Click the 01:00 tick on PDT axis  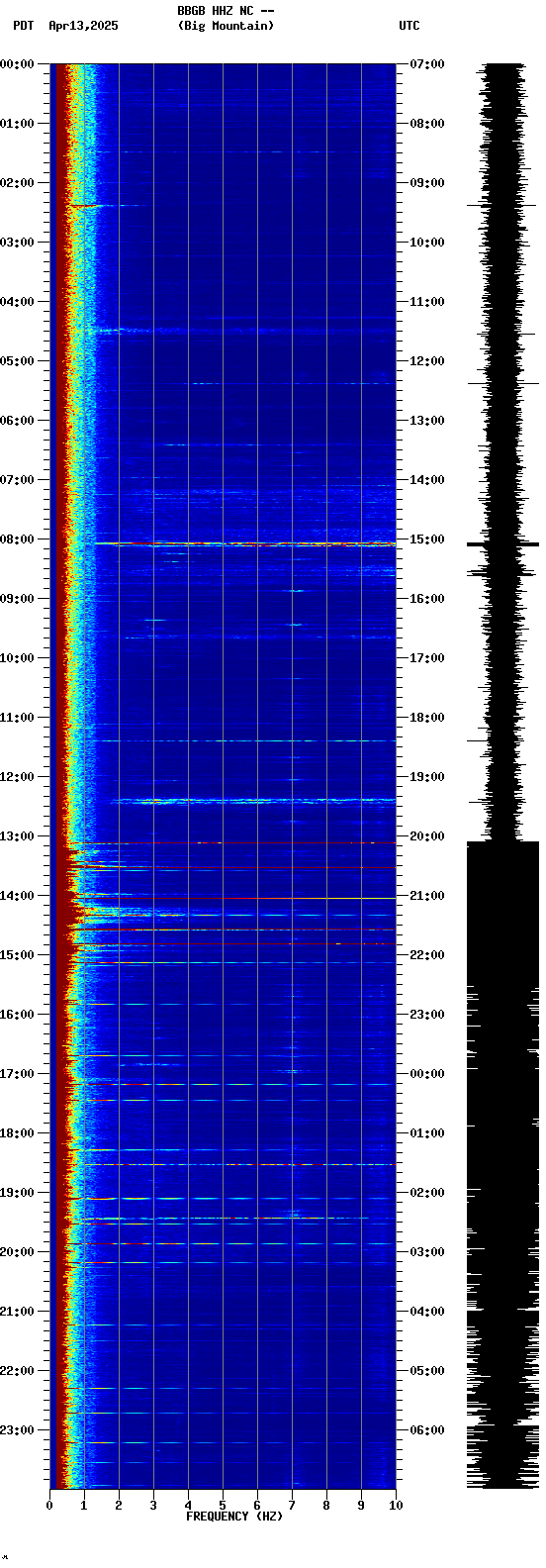pyautogui.click(x=17, y=124)
